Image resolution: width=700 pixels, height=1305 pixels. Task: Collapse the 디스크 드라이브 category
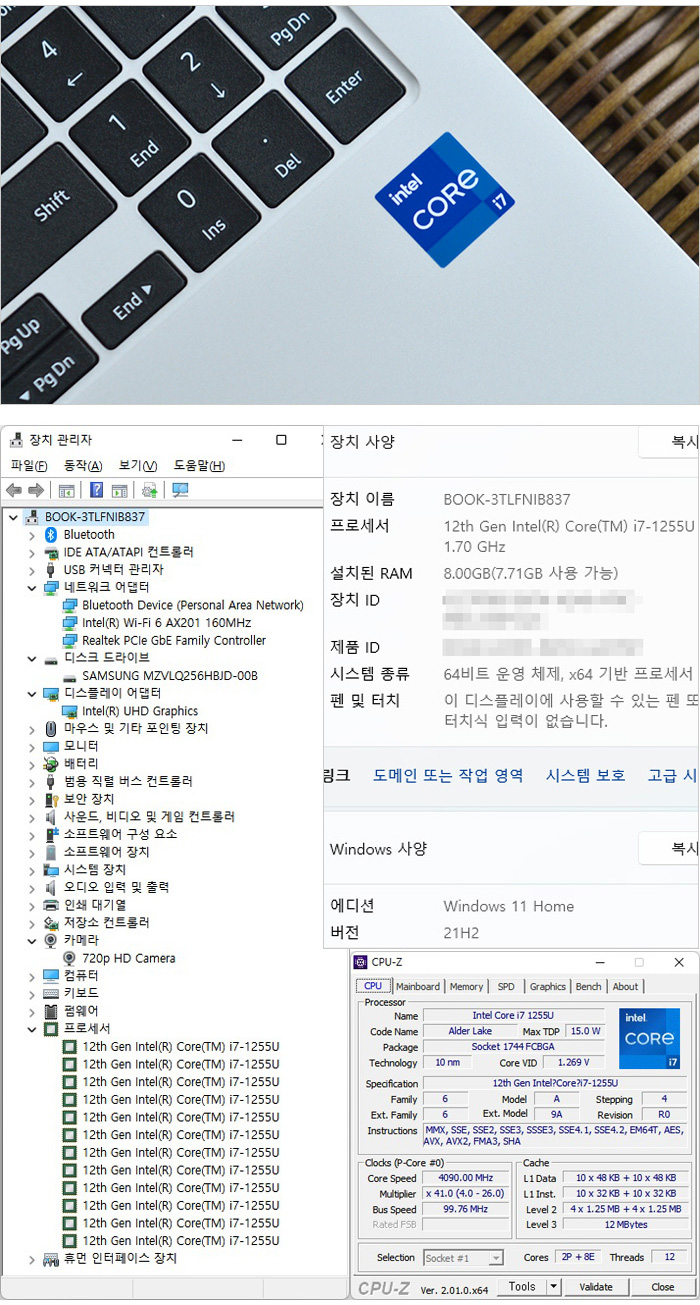pyautogui.click(x=31, y=658)
